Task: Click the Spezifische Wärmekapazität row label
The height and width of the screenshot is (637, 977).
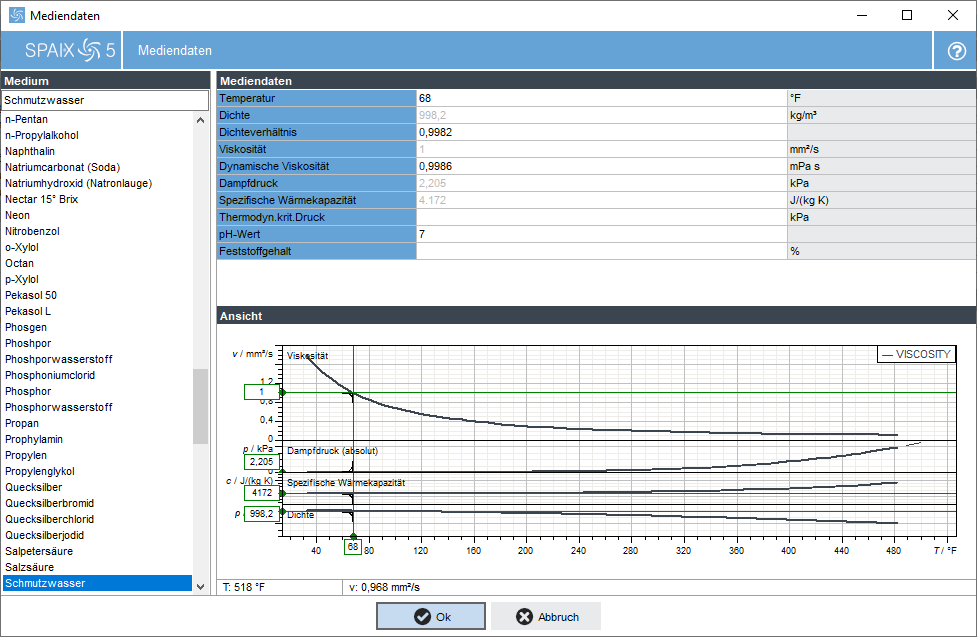Action: pyautogui.click(x=317, y=200)
